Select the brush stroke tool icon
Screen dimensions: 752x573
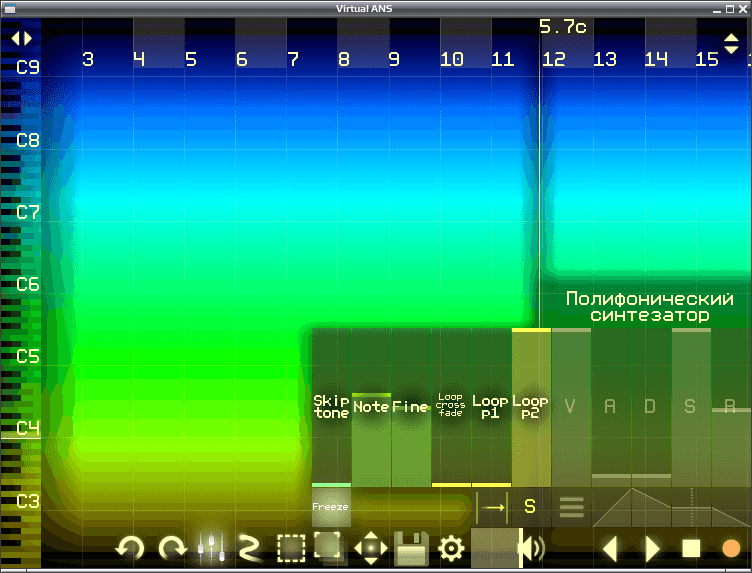tap(250, 548)
